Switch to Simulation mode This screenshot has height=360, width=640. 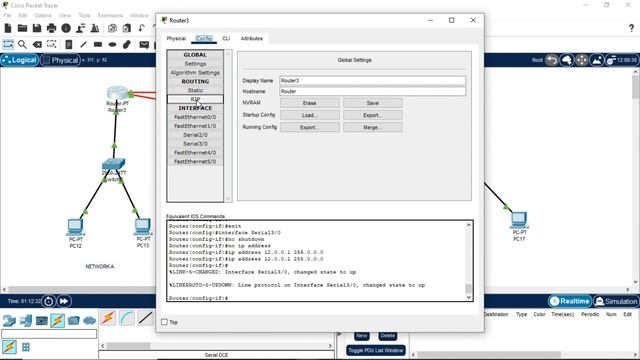tap(616, 301)
